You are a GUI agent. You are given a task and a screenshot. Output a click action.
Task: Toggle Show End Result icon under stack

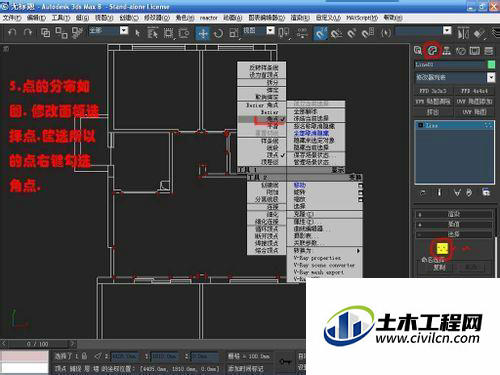click(x=439, y=193)
